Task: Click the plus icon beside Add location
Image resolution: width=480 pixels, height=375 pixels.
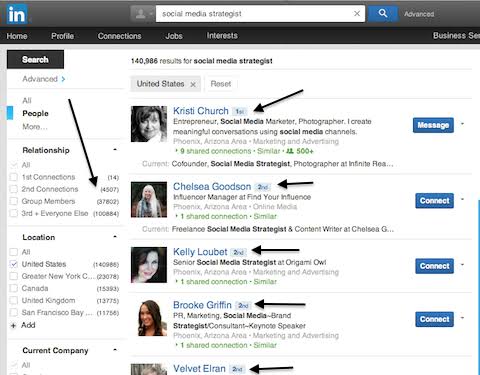Action: click(x=13, y=326)
